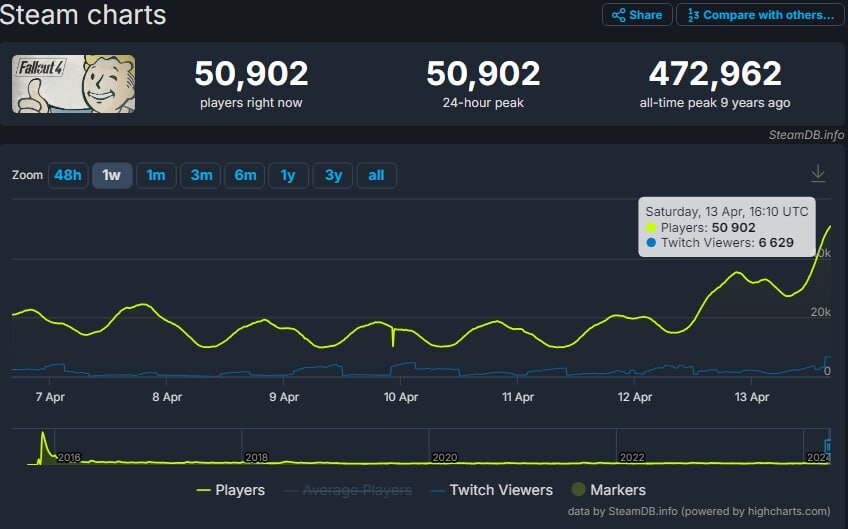
Task: Enable the Average Players series
Action: [x=348, y=490]
